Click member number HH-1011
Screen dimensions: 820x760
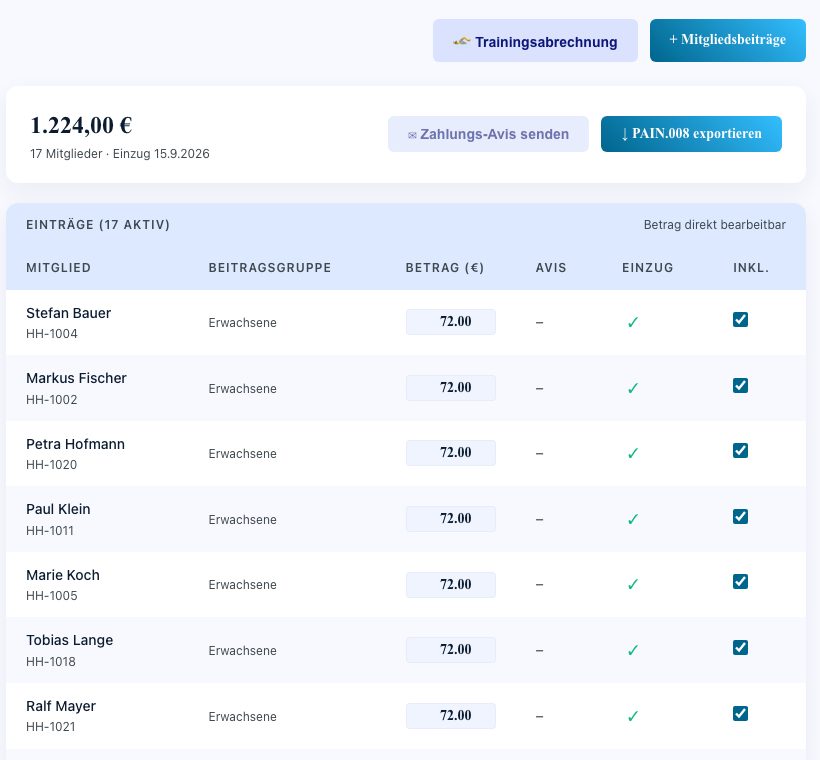tap(50, 530)
